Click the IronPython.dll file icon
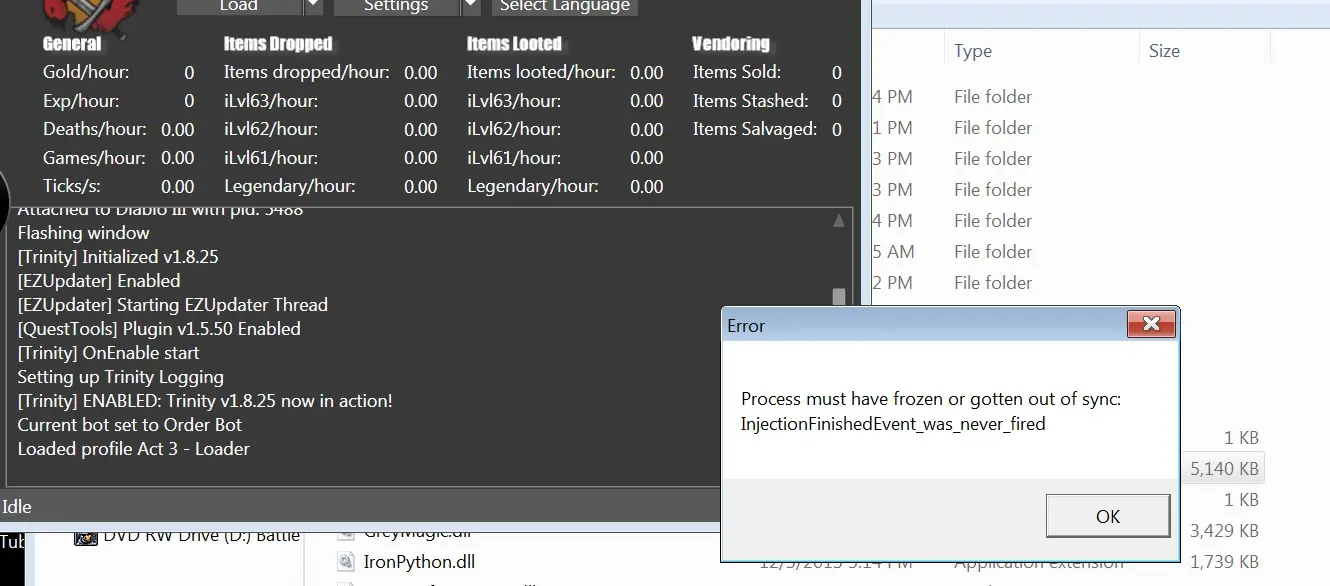Viewport: 1330px width, 586px height. tap(346, 562)
